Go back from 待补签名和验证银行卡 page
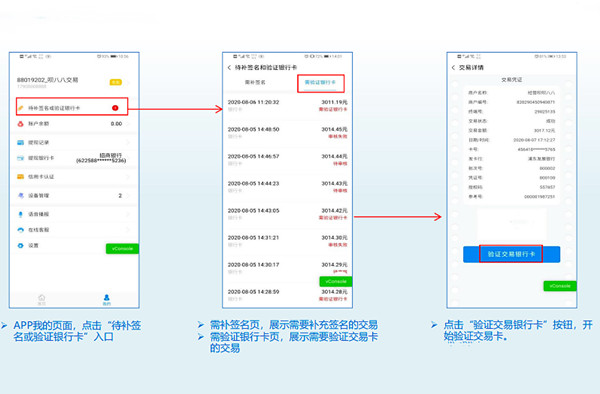Viewport: 600px width, 394px height. 229,68
